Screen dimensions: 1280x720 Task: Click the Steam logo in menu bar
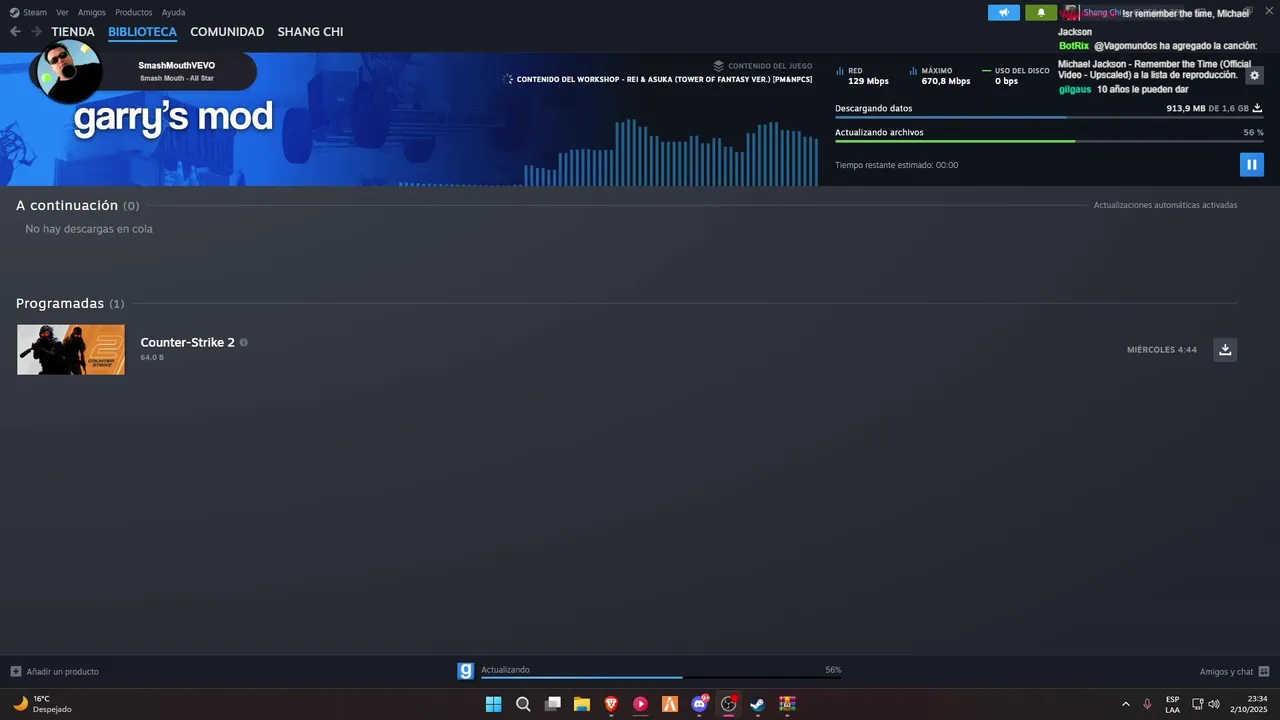click(14, 13)
